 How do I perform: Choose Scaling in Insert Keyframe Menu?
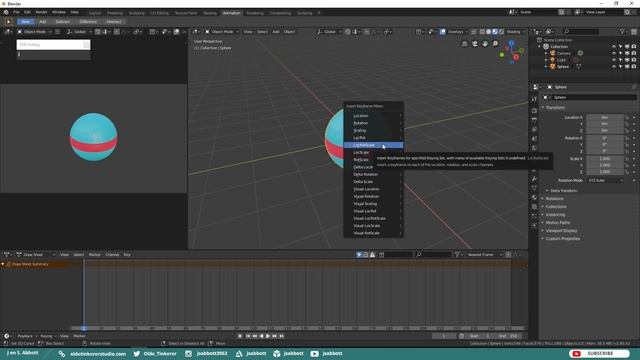point(373,131)
